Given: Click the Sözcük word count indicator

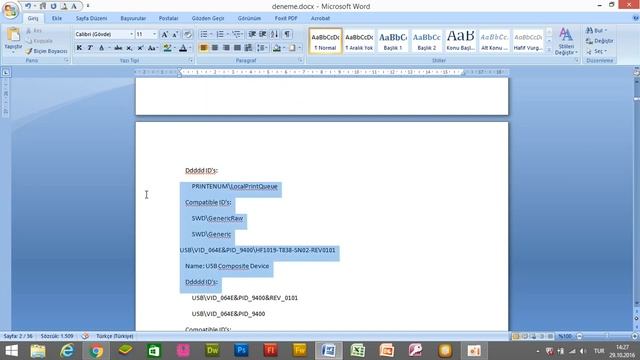Looking at the screenshot, I should (57, 336).
